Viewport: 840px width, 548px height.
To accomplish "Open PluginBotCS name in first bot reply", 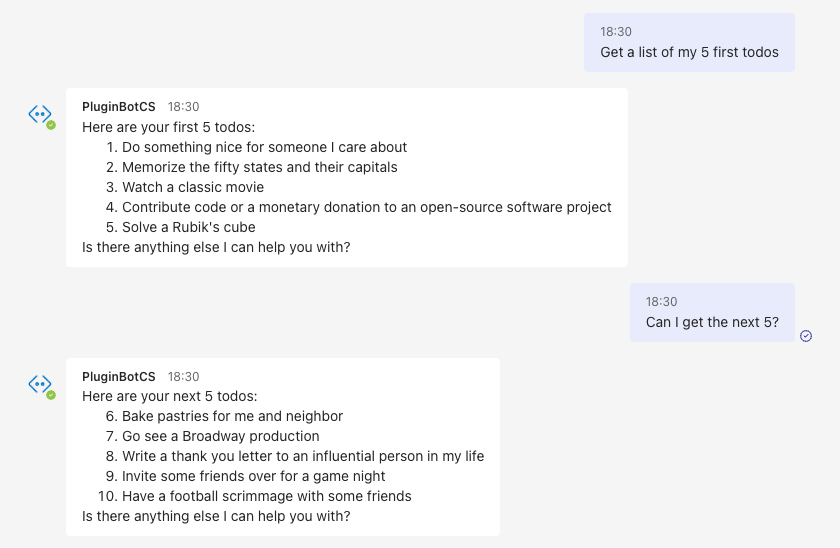I will [119, 107].
